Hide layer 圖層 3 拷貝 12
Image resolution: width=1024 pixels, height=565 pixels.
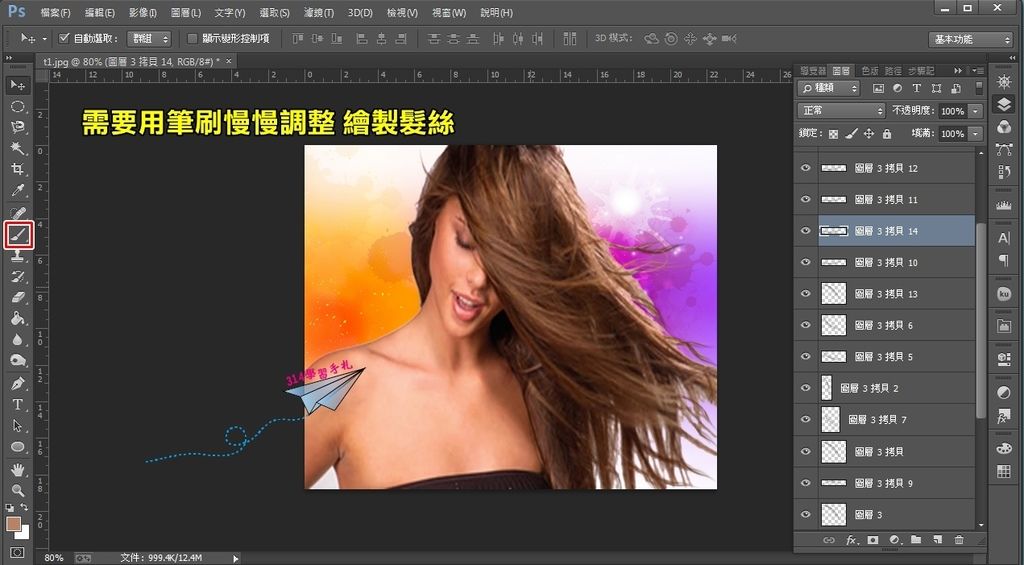805,168
